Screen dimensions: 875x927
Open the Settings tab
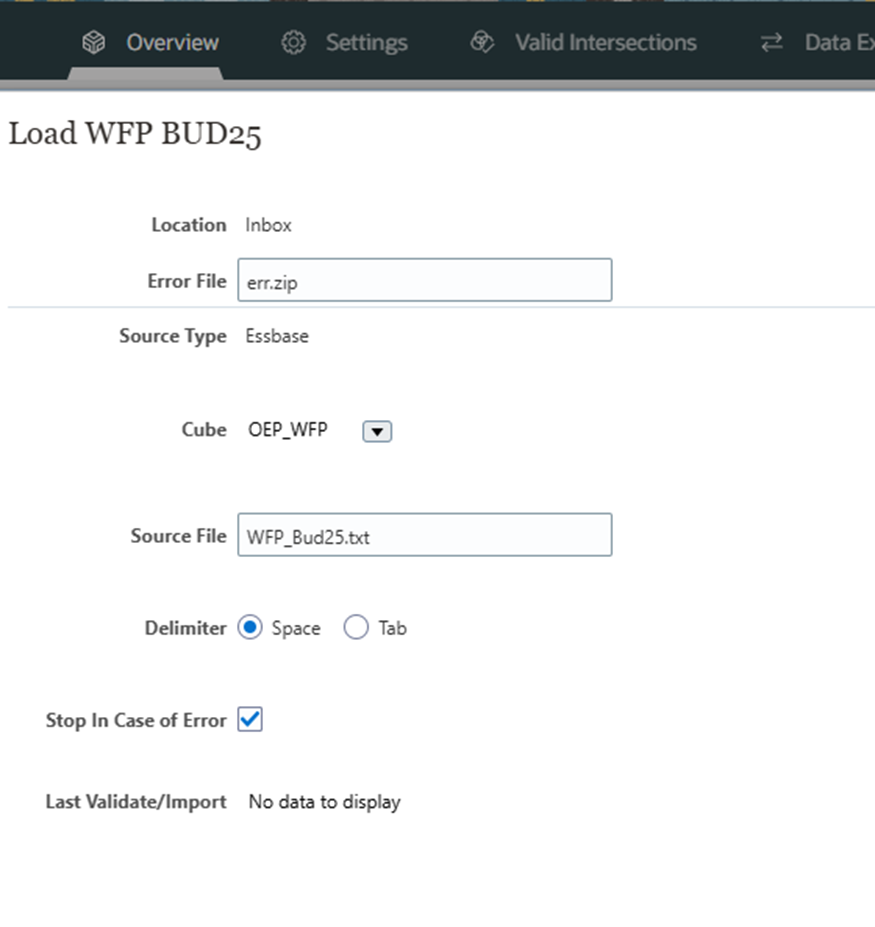tap(366, 43)
